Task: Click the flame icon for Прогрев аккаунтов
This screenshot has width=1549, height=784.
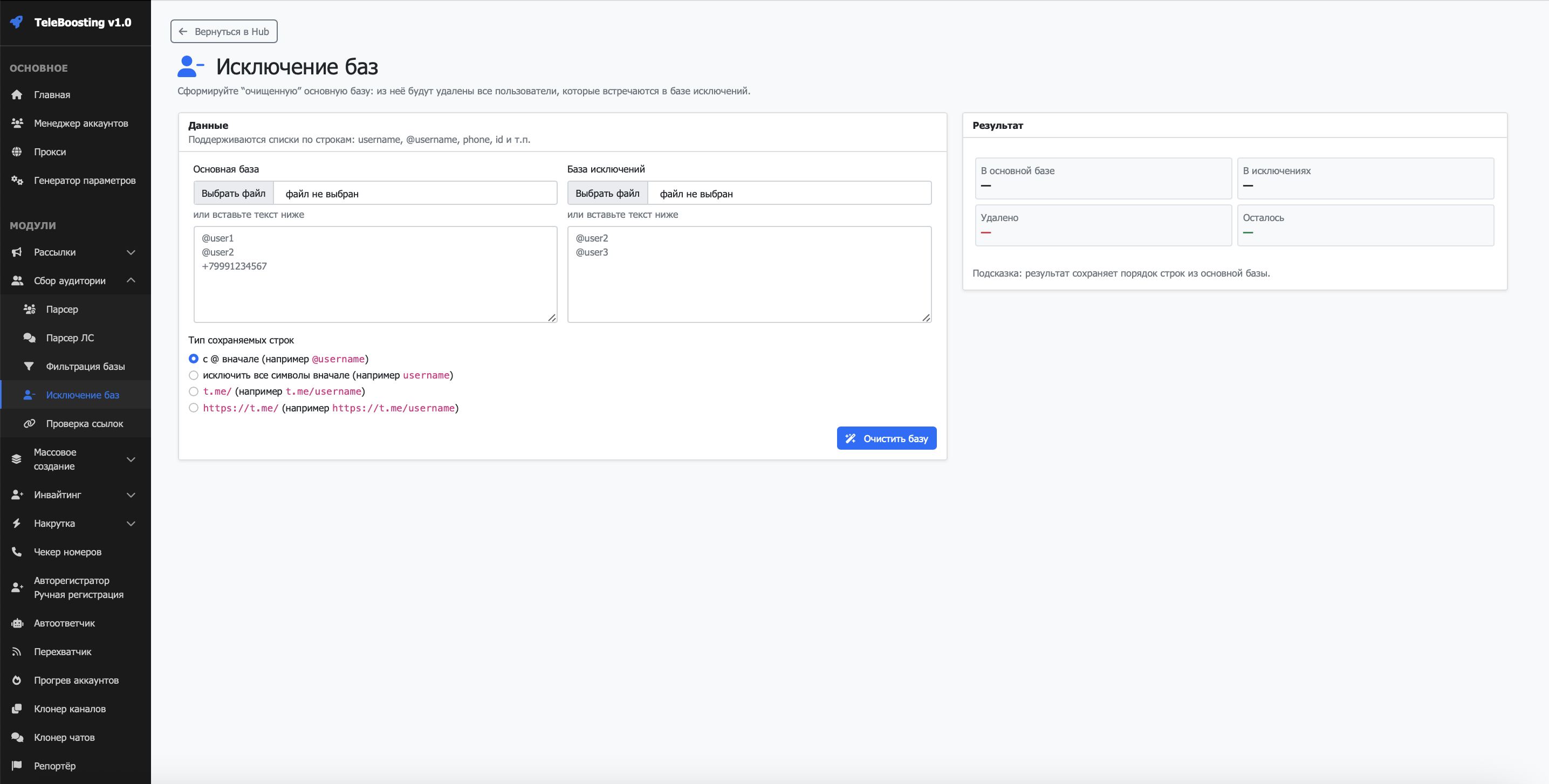Action: 17,680
